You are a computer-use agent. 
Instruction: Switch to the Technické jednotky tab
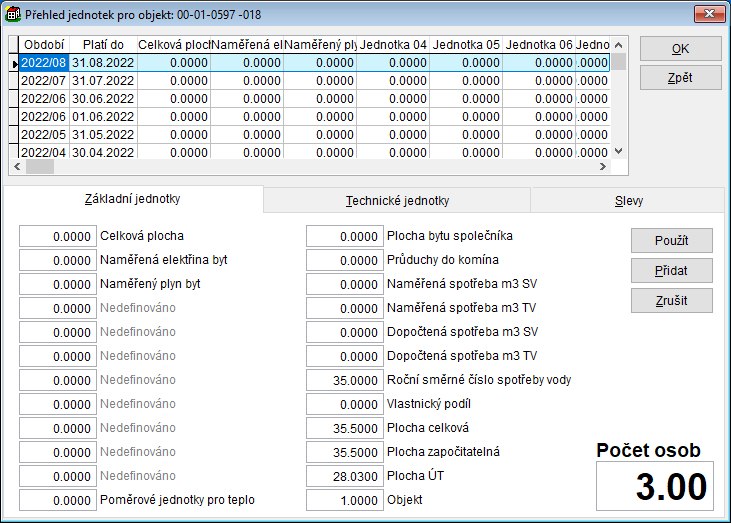click(397, 200)
